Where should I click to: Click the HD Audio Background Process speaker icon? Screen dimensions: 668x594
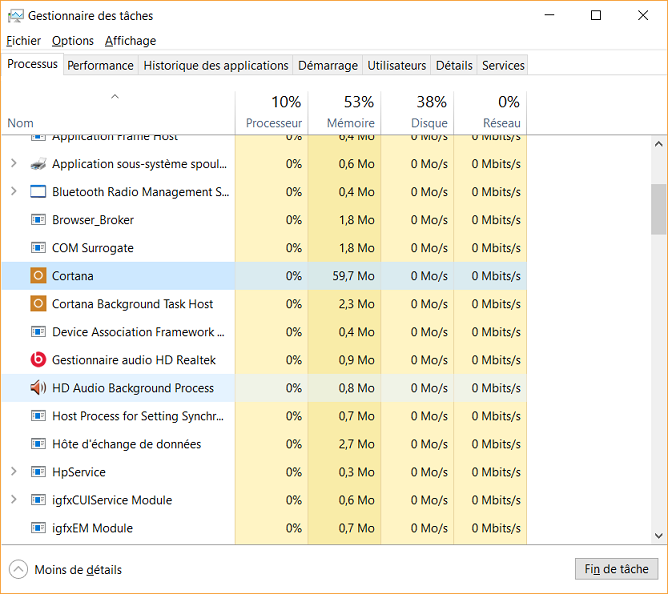(39, 388)
